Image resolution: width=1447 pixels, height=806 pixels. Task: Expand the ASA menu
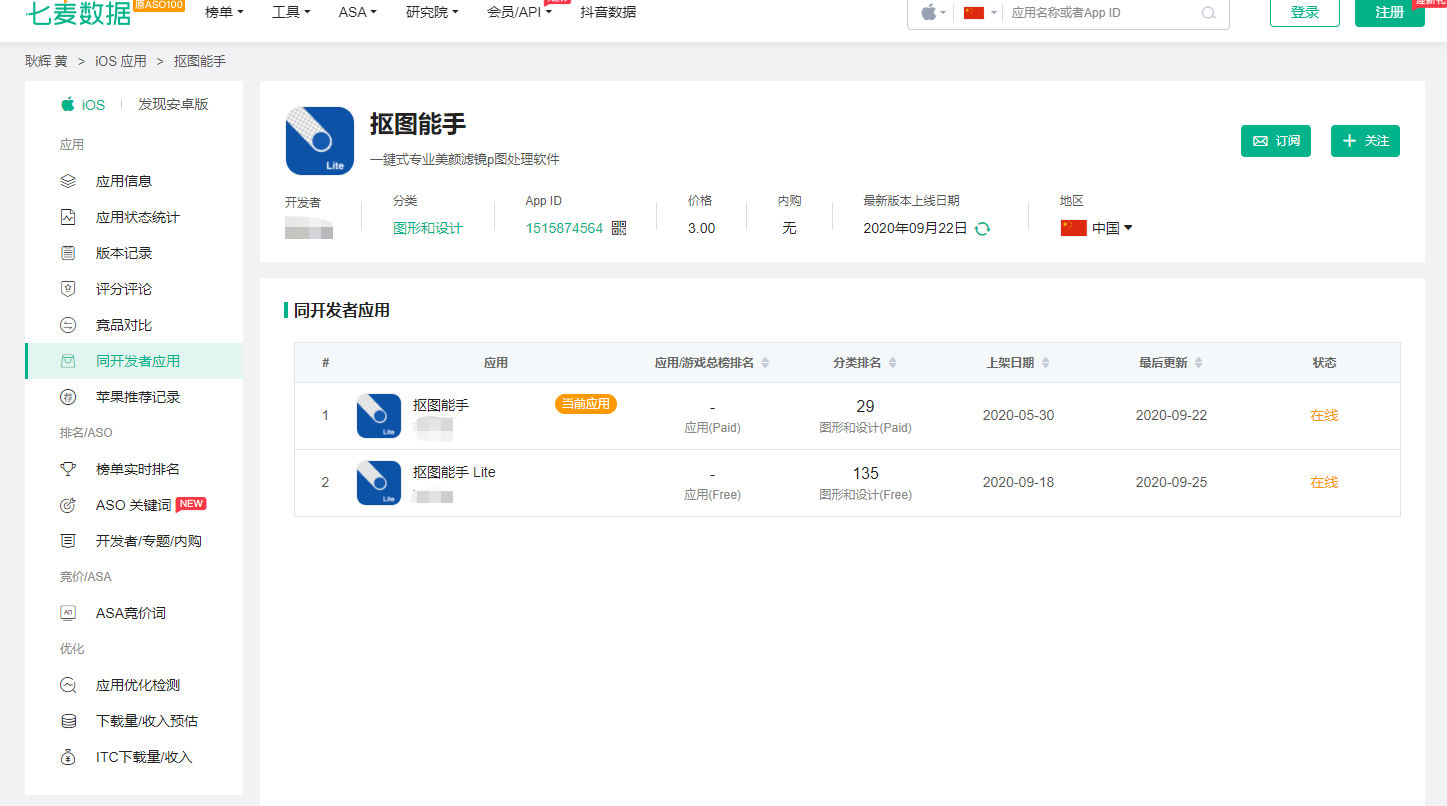tap(358, 12)
